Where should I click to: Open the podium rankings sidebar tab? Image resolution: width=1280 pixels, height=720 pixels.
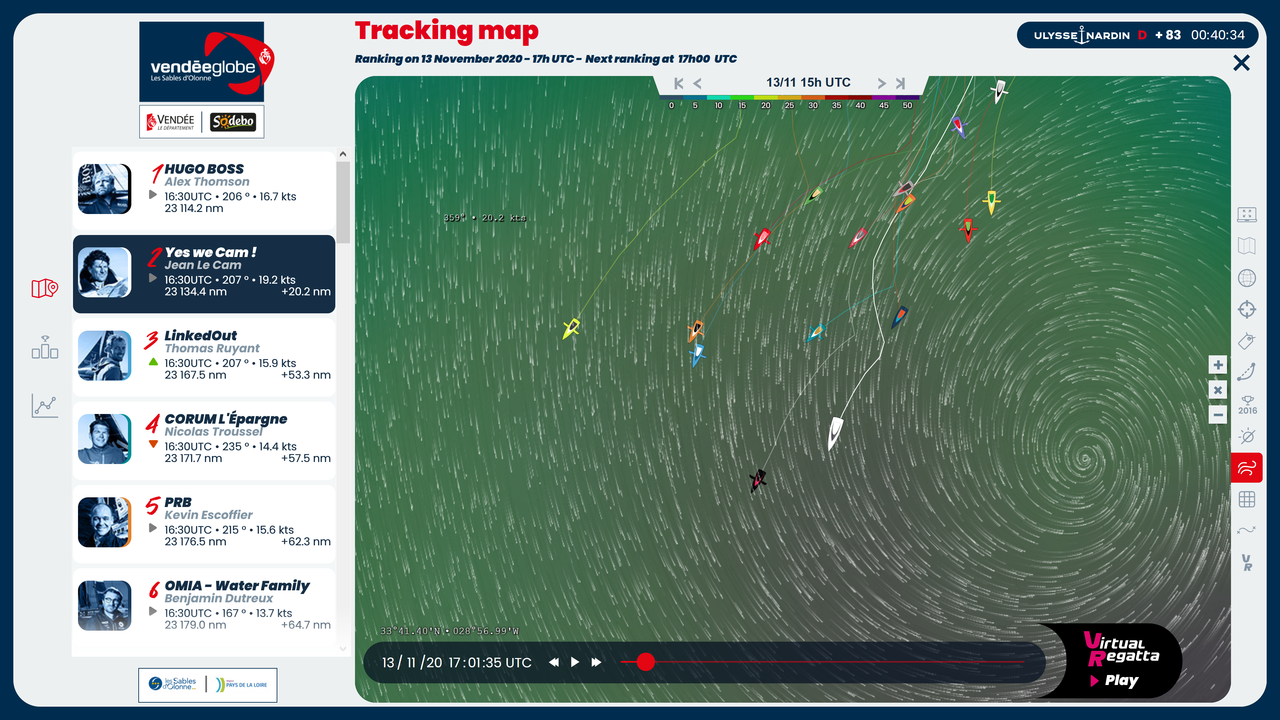(x=45, y=347)
